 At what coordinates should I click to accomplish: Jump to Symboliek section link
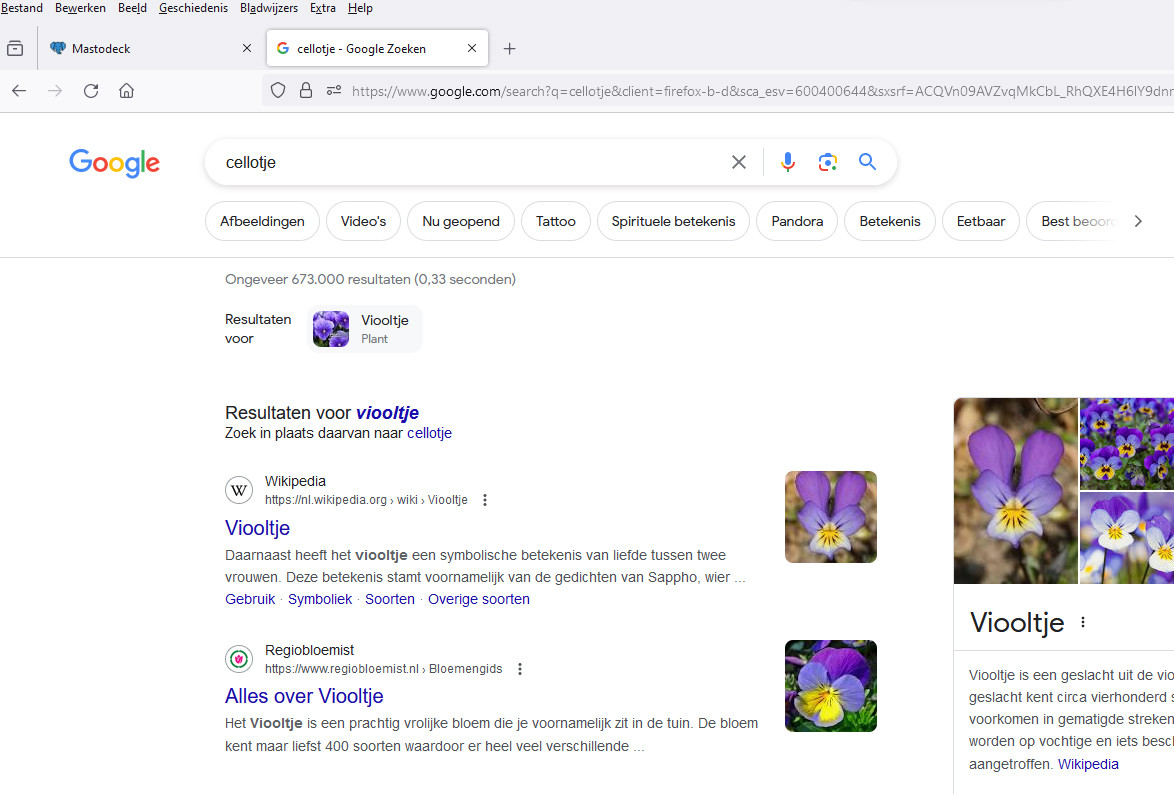tap(320, 599)
